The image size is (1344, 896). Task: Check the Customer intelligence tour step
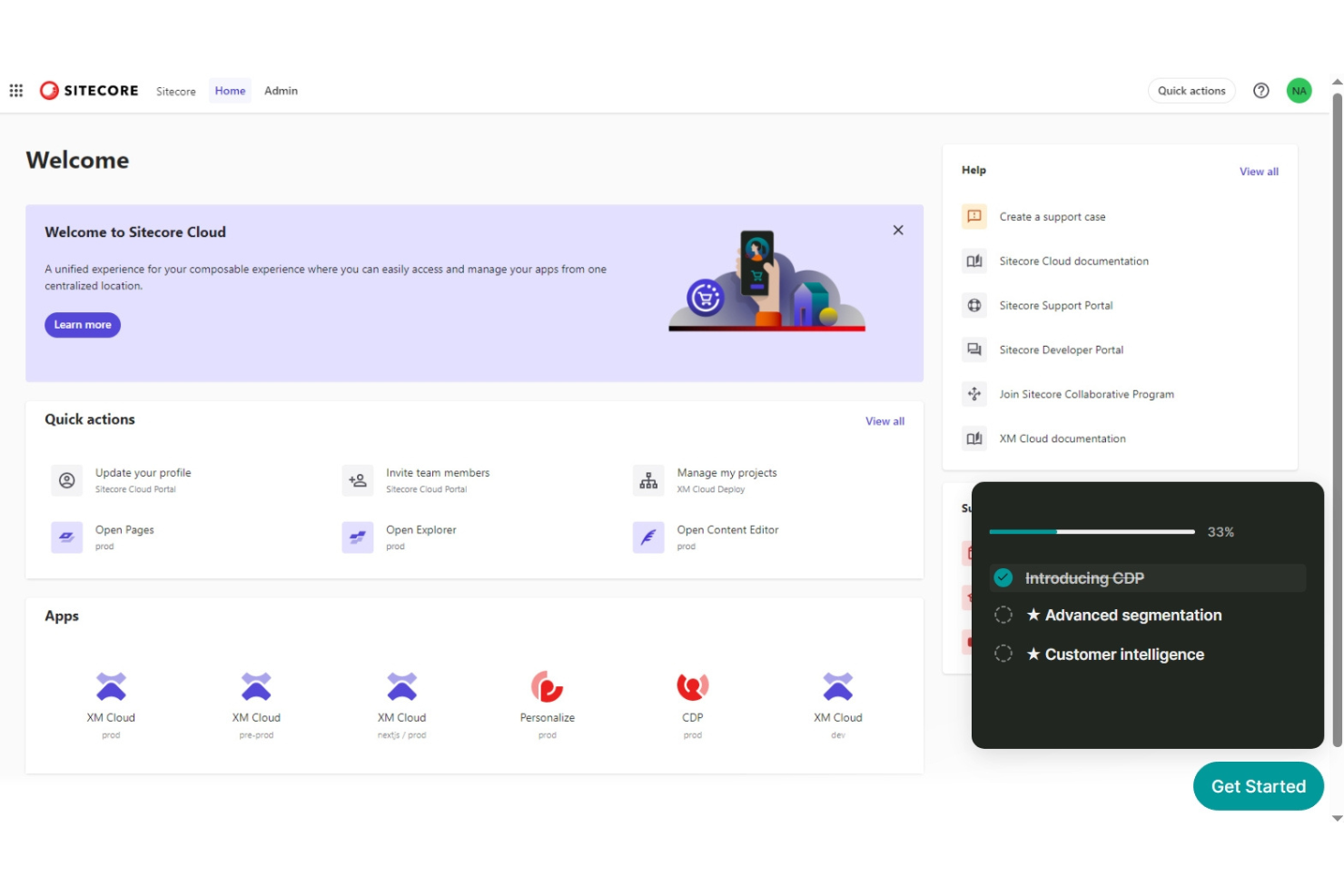click(x=1003, y=654)
